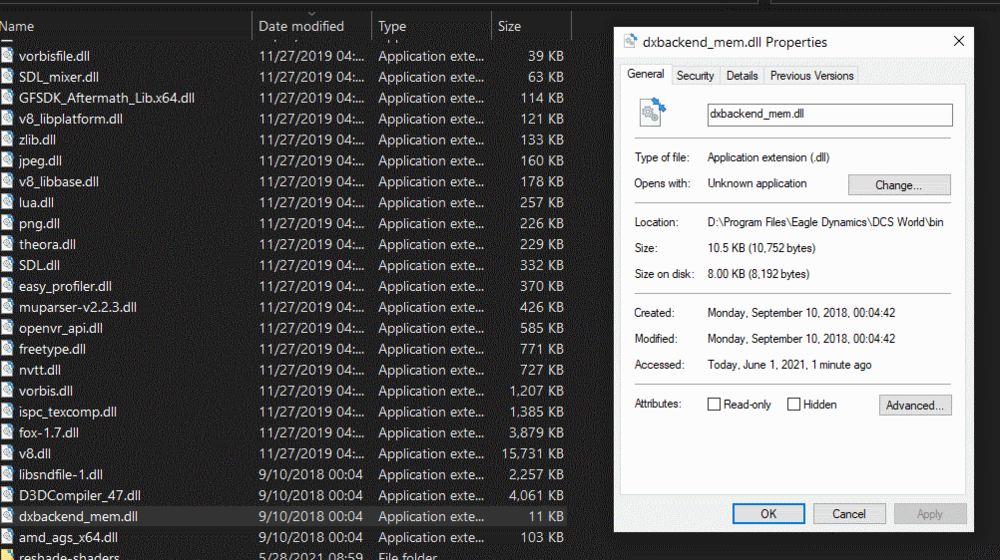Click the zlib.dll file icon

click(8, 140)
